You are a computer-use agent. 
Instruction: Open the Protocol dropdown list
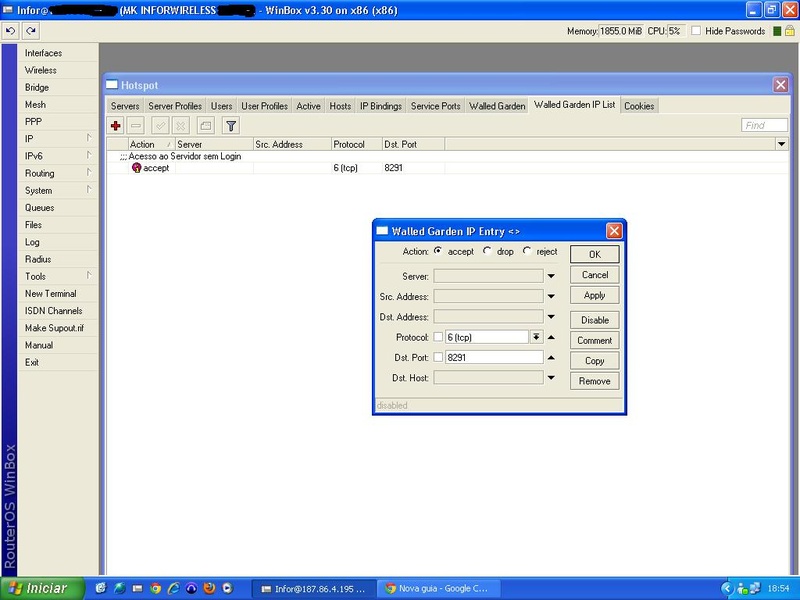(x=536, y=337)
